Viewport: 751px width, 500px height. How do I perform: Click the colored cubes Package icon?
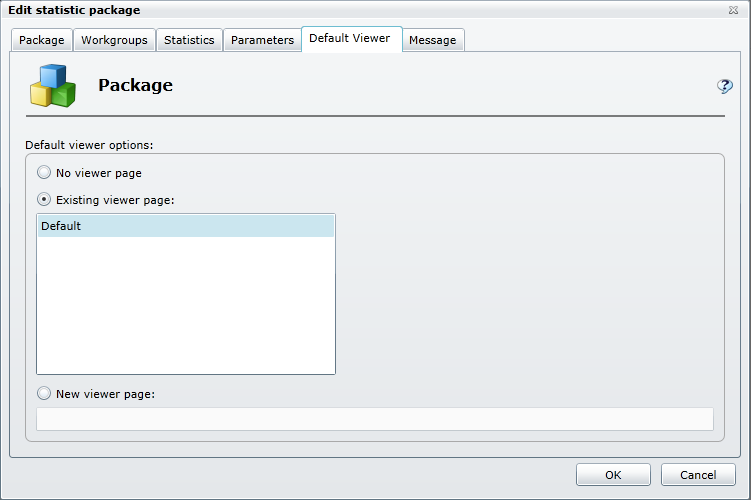tap(53, 86)
